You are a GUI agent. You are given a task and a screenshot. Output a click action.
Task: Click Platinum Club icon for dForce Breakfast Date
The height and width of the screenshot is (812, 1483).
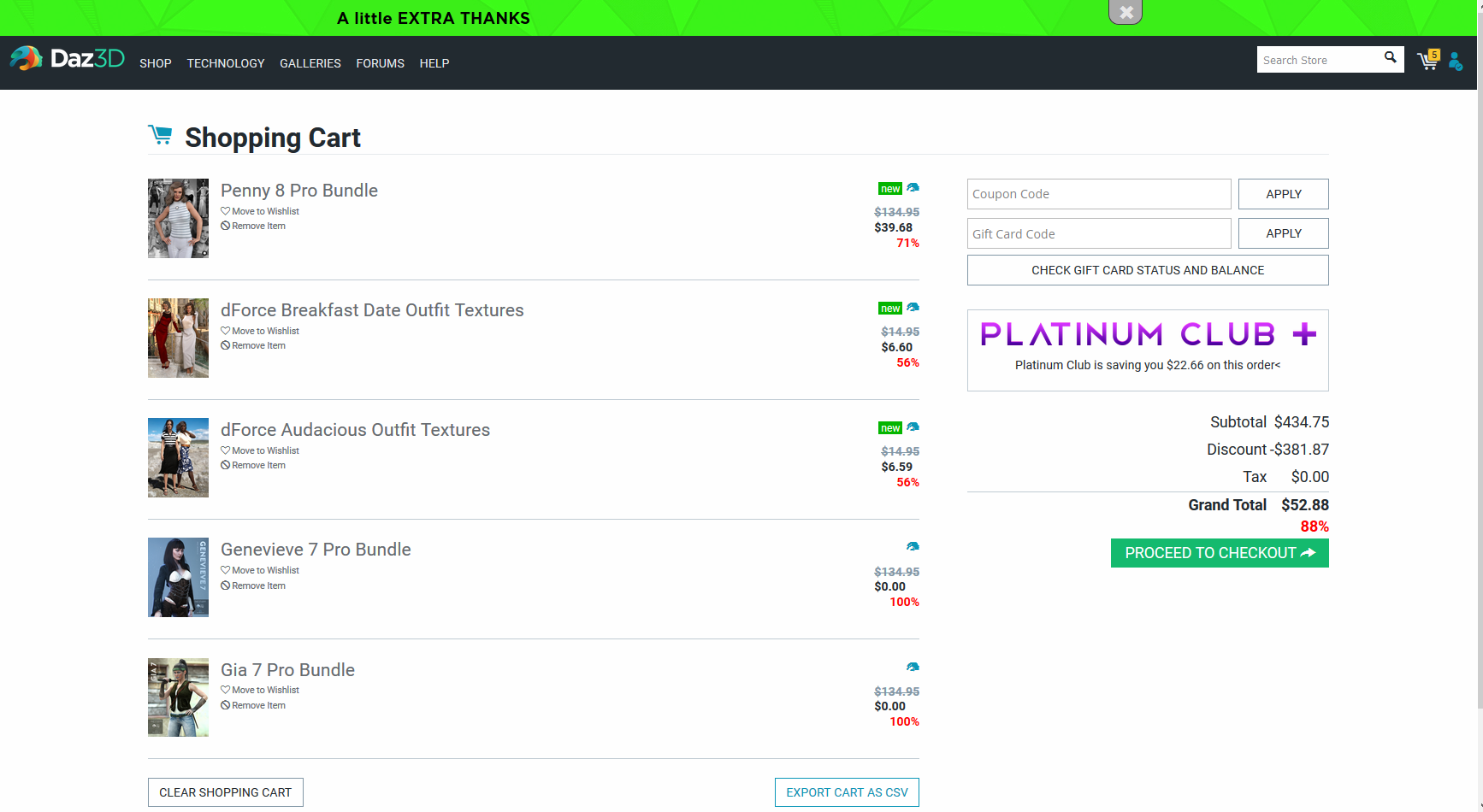(x=913, y=307)
